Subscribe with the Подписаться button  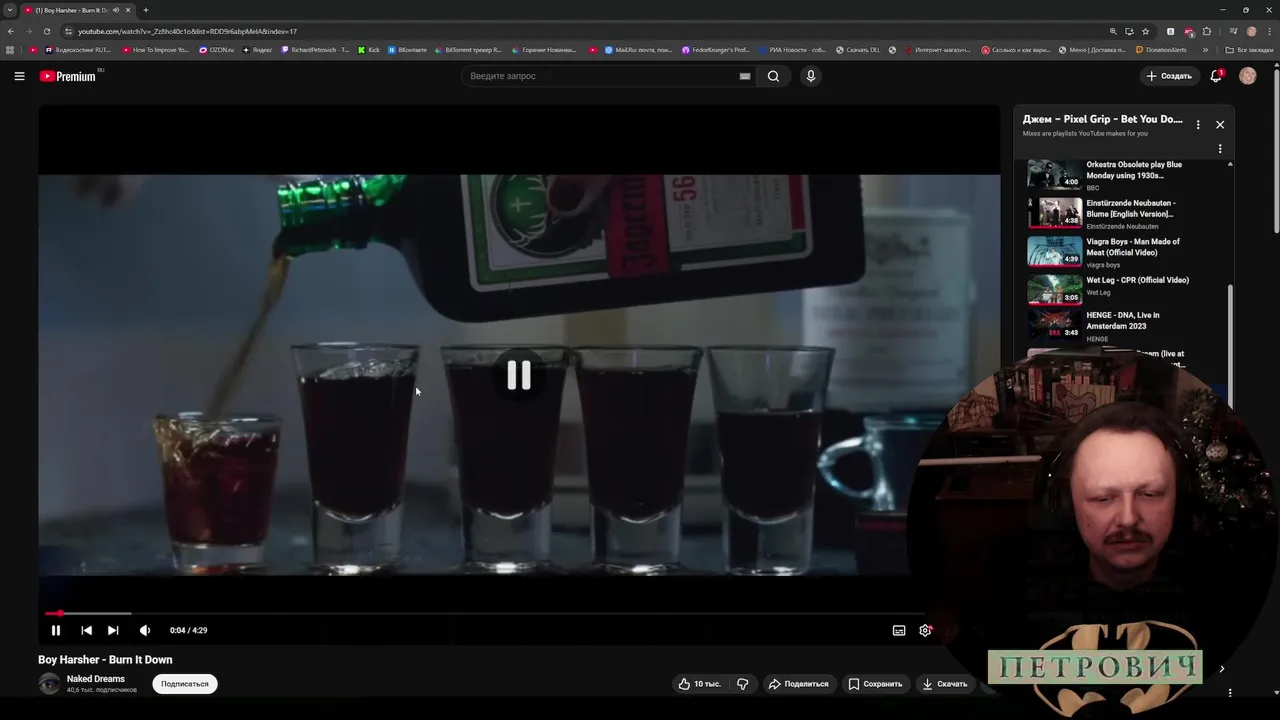pos(185,684)
